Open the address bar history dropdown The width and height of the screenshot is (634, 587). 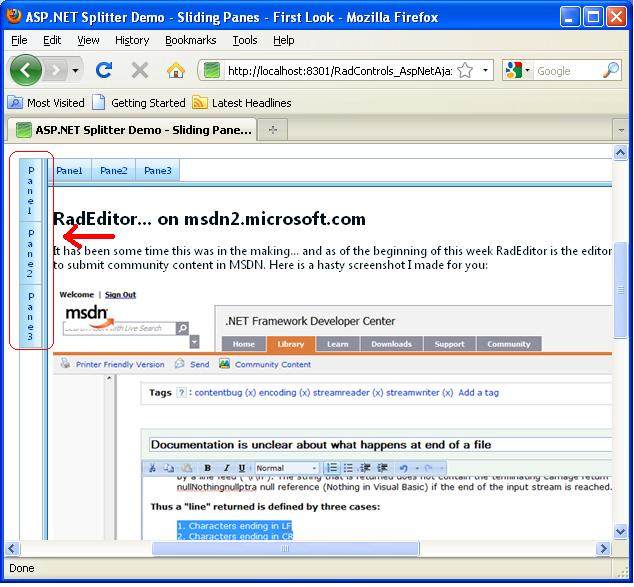pyautogui.click(x=485, y=71)
